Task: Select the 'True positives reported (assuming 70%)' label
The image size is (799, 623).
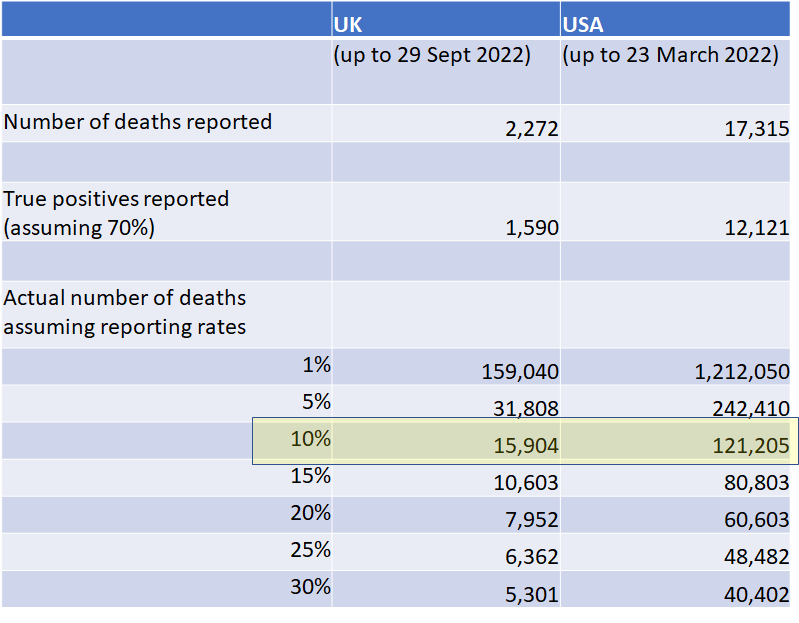Action: click(x=116, y=213)
